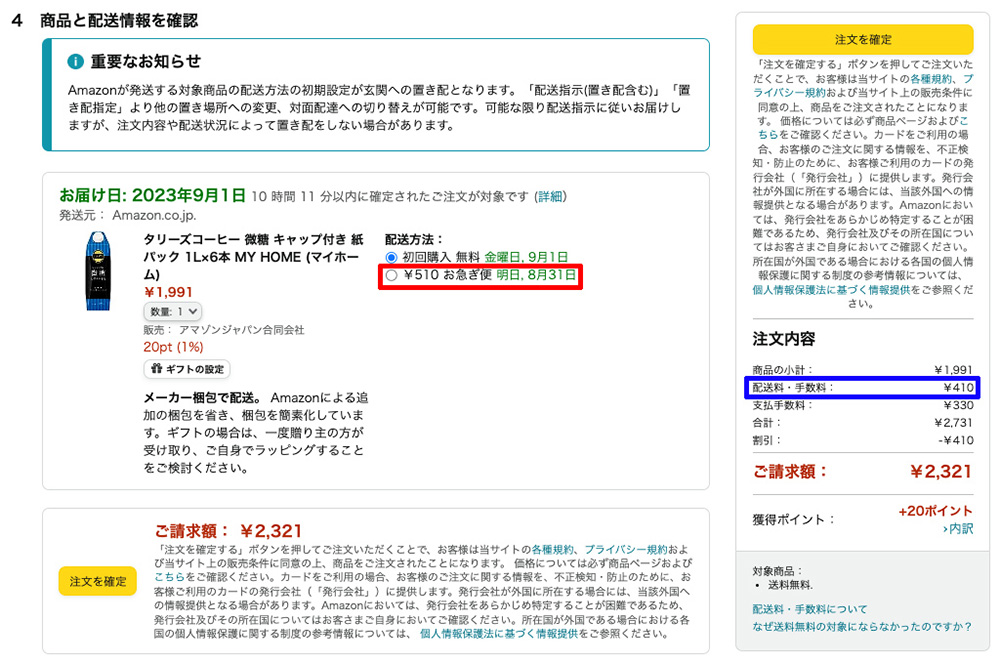
Task: Click 注文内容 heading in sidebar
Action: click(x=784, y=339)
